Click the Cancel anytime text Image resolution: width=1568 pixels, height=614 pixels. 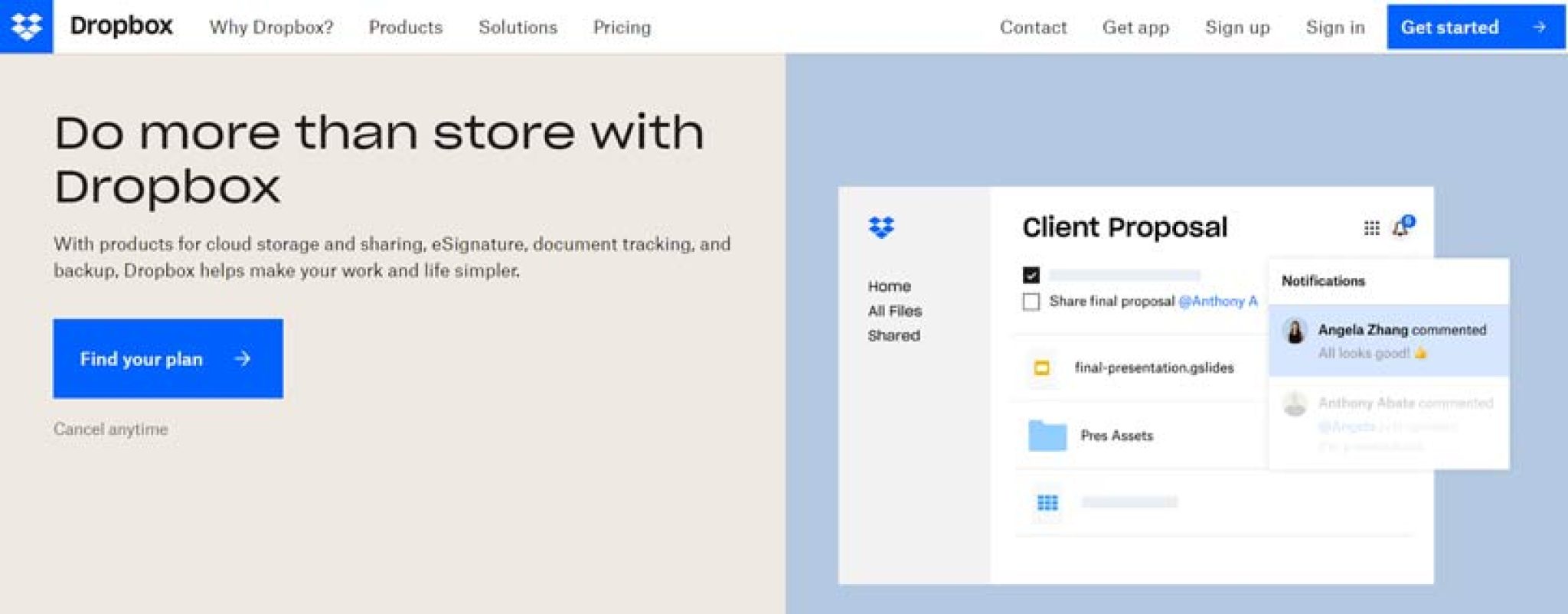110,429
